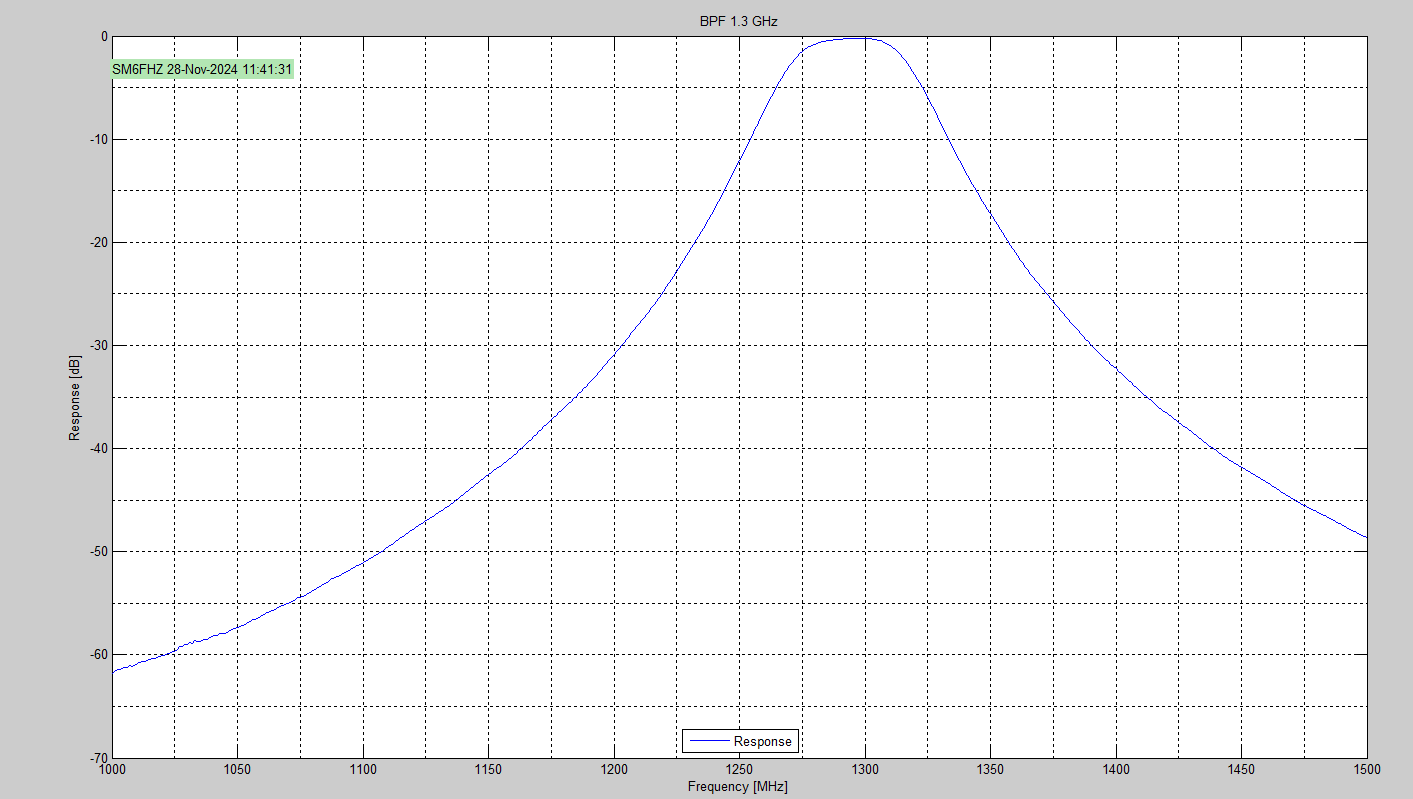Click the -50 y-axis tick label
The height and width of the screenshot is (799, 1413).
coord(98,552)
